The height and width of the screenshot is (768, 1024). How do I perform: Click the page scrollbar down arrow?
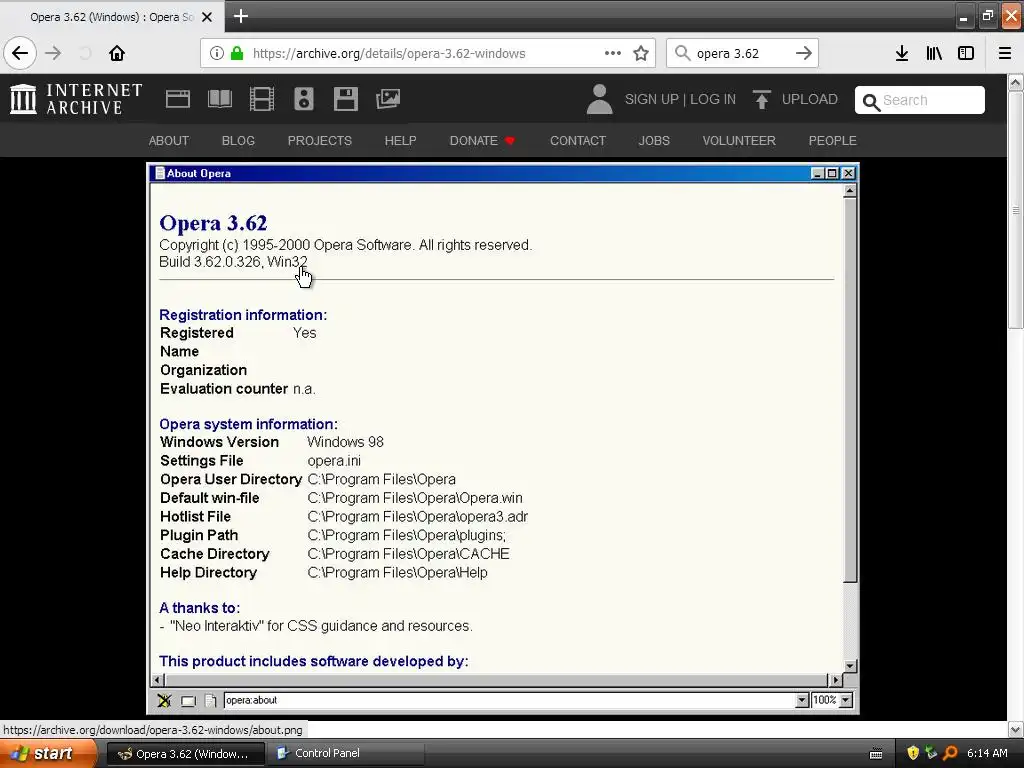point(1016,729)
